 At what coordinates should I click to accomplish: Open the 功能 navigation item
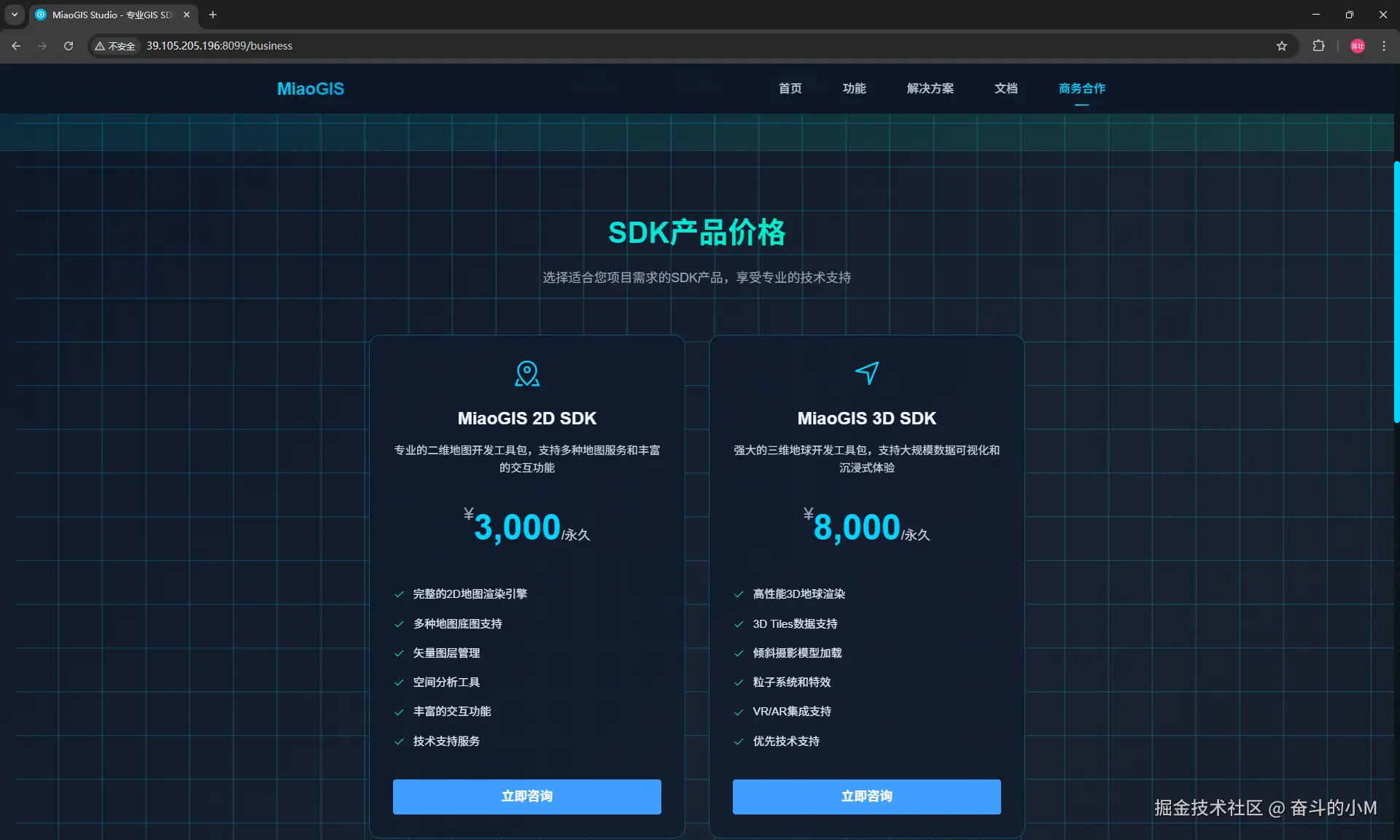click(854, 88)
